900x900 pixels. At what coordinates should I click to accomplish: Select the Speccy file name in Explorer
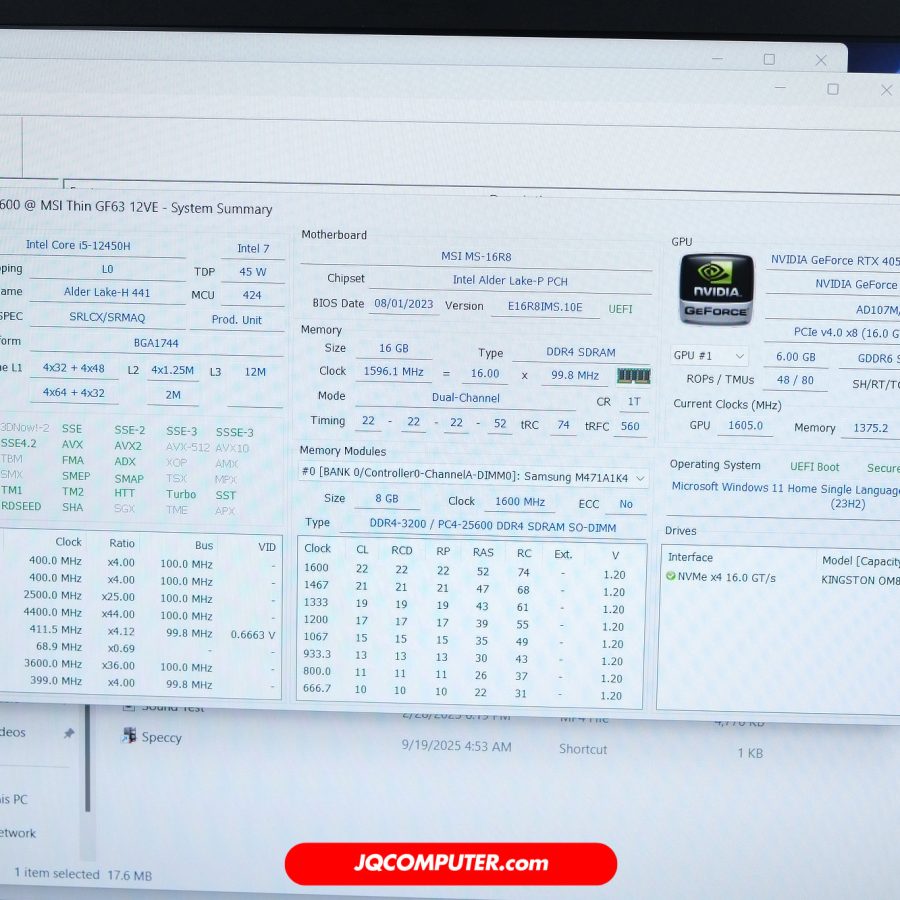point(161,737)
